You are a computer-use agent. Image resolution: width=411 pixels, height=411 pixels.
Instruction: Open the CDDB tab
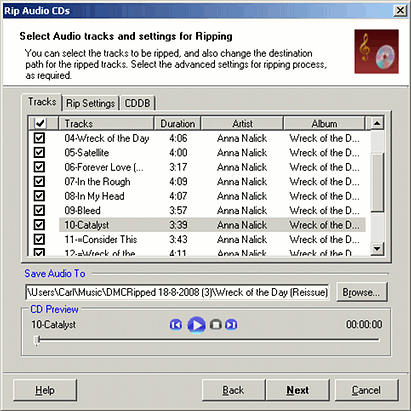pos(137,103)
